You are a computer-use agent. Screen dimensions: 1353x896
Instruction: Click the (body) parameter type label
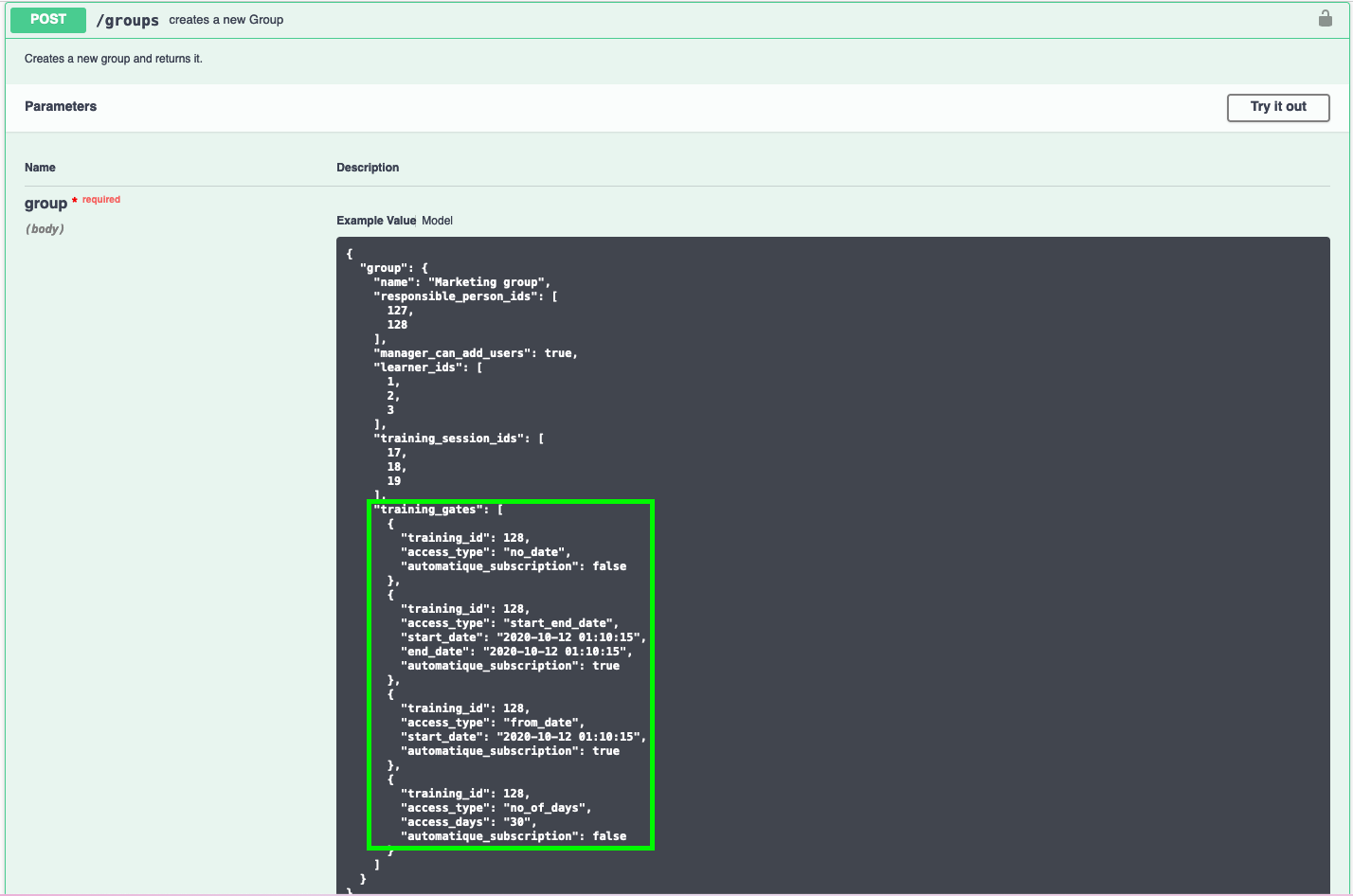pos(45,229)
